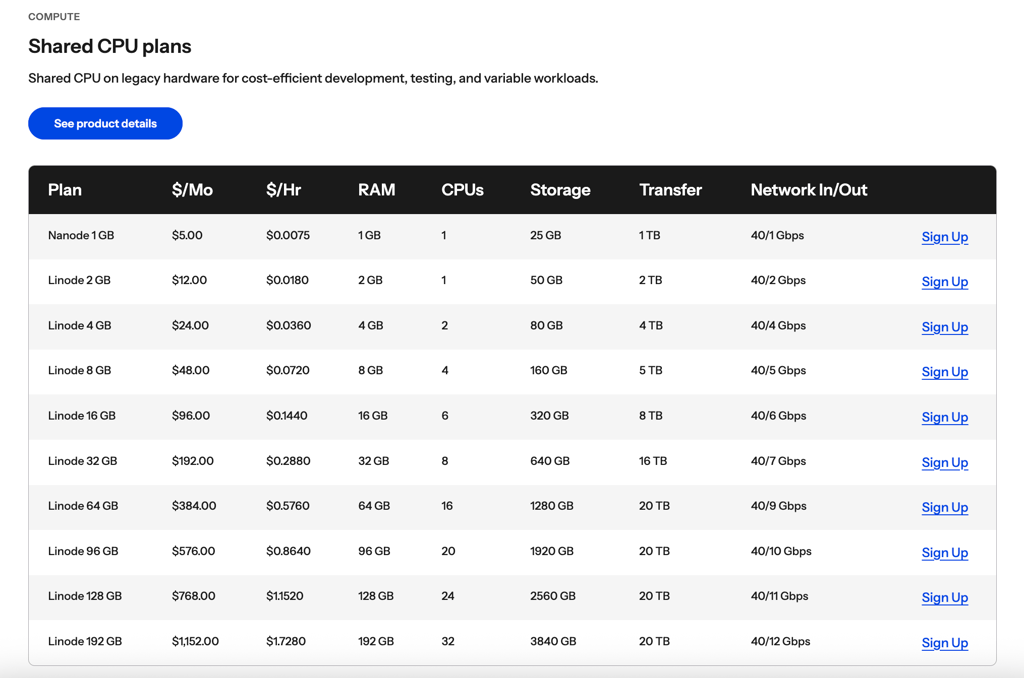Screen dimensions: 1024x678
Task: Click the 40/12 Gbps network value
Action: tap(780, 641)
